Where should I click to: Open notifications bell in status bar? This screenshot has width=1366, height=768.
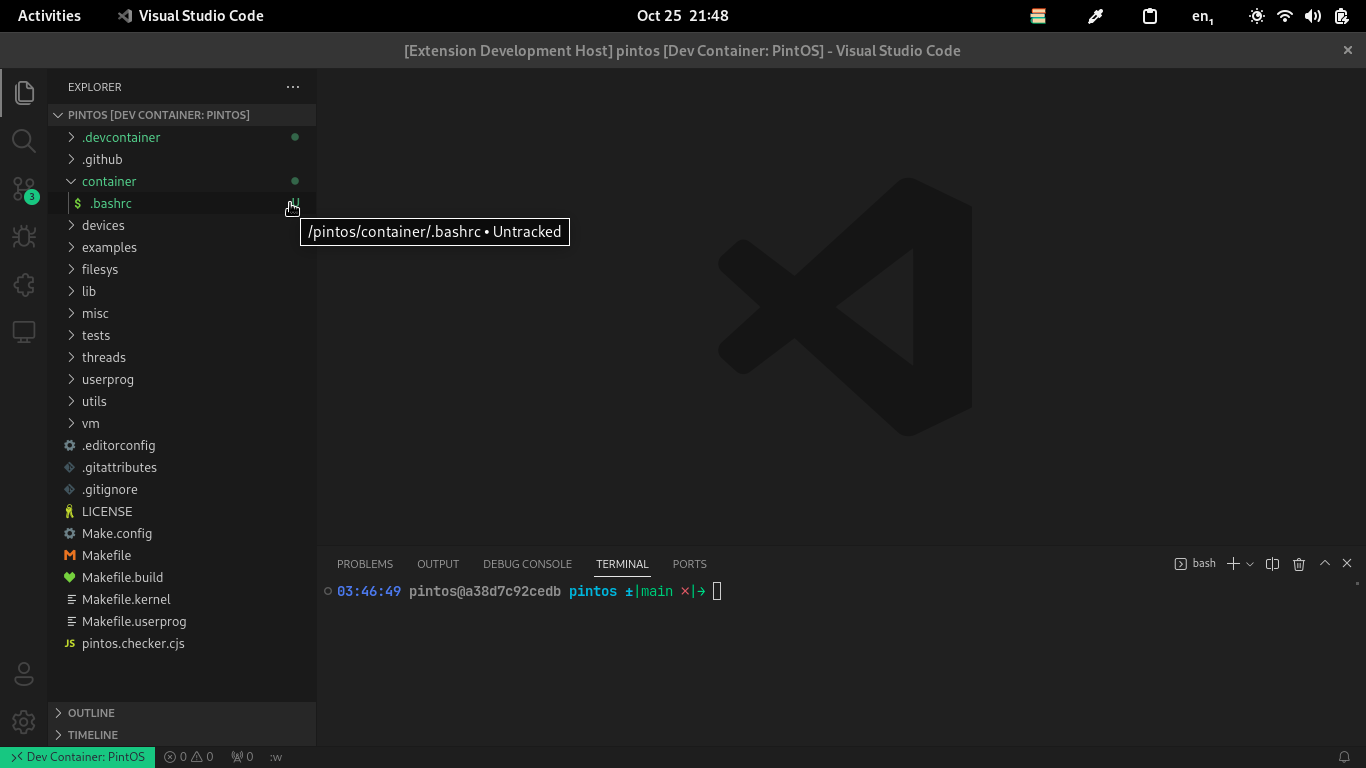[x=1345, y=757]
